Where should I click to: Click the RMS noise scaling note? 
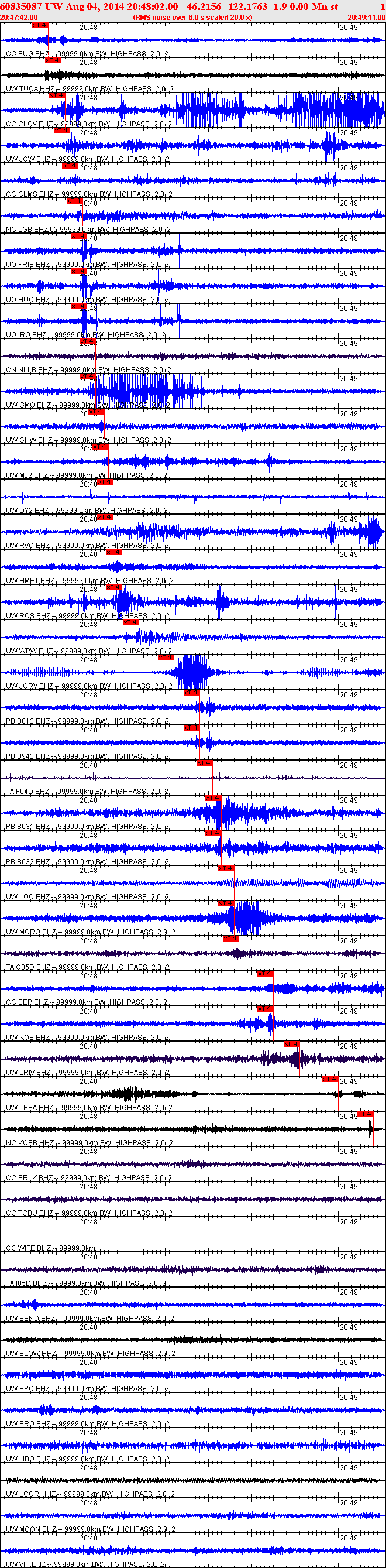click(192, 18)
